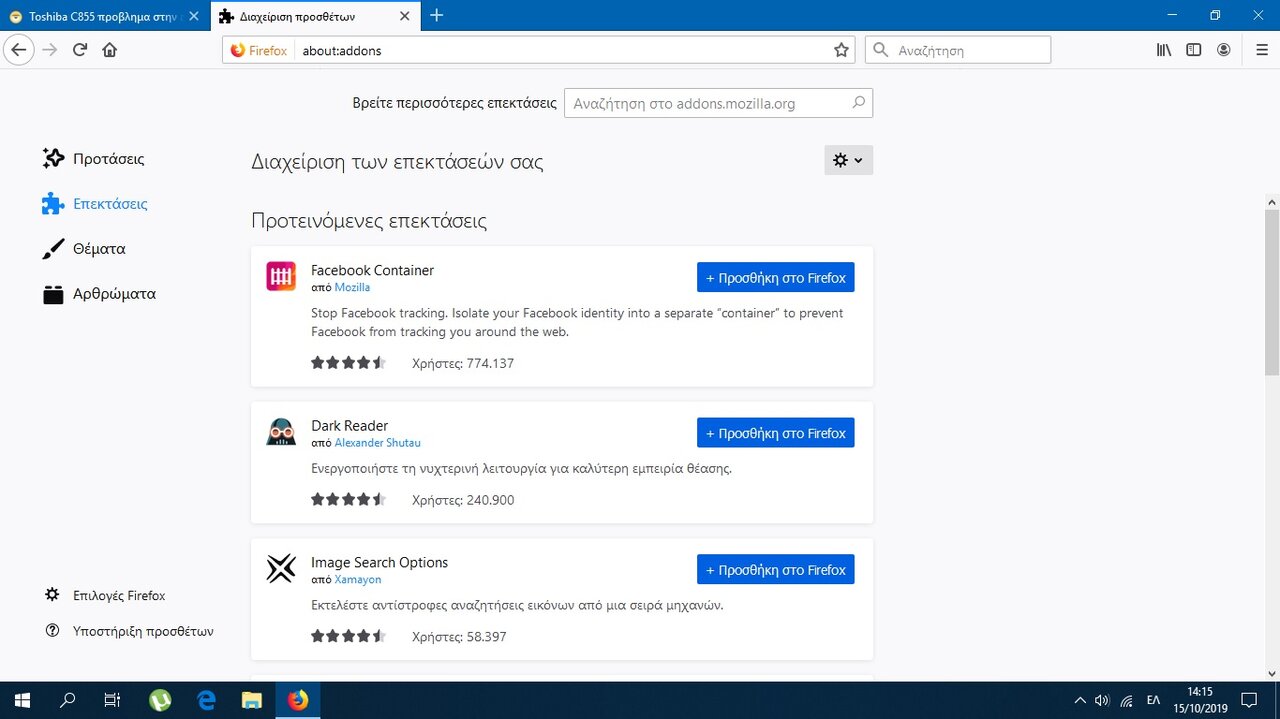Open the notification Action Center
Screen dimensions: 1280x719
(x=1248, y=700)
